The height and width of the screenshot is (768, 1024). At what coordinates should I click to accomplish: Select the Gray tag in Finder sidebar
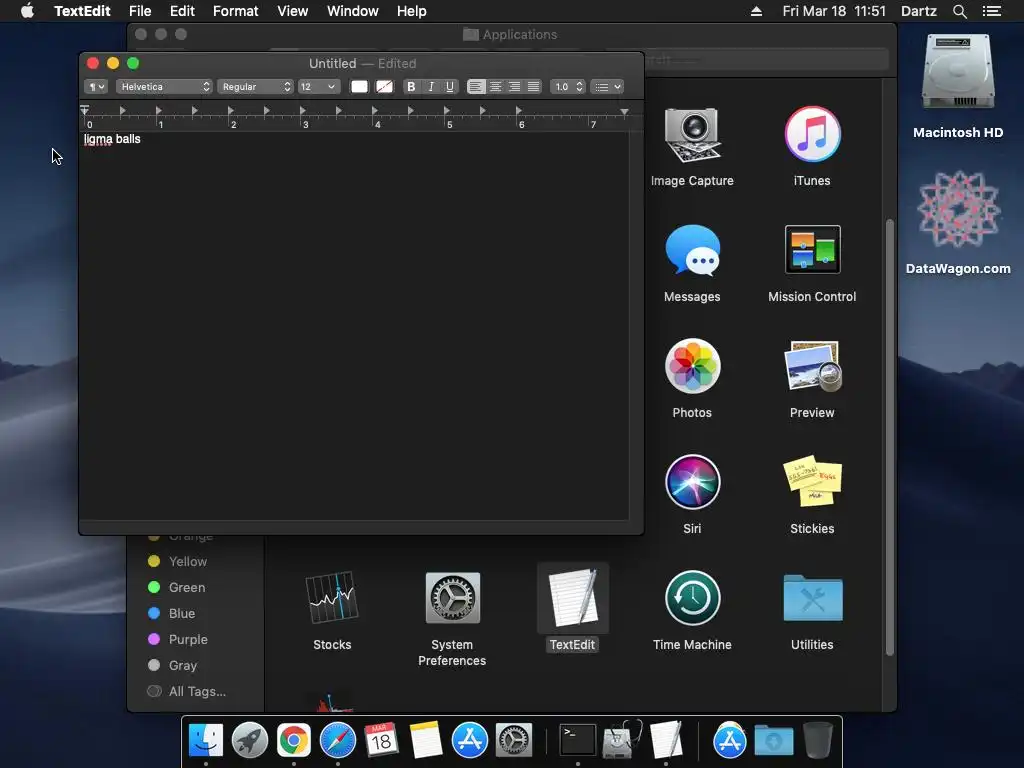(172, 665)
